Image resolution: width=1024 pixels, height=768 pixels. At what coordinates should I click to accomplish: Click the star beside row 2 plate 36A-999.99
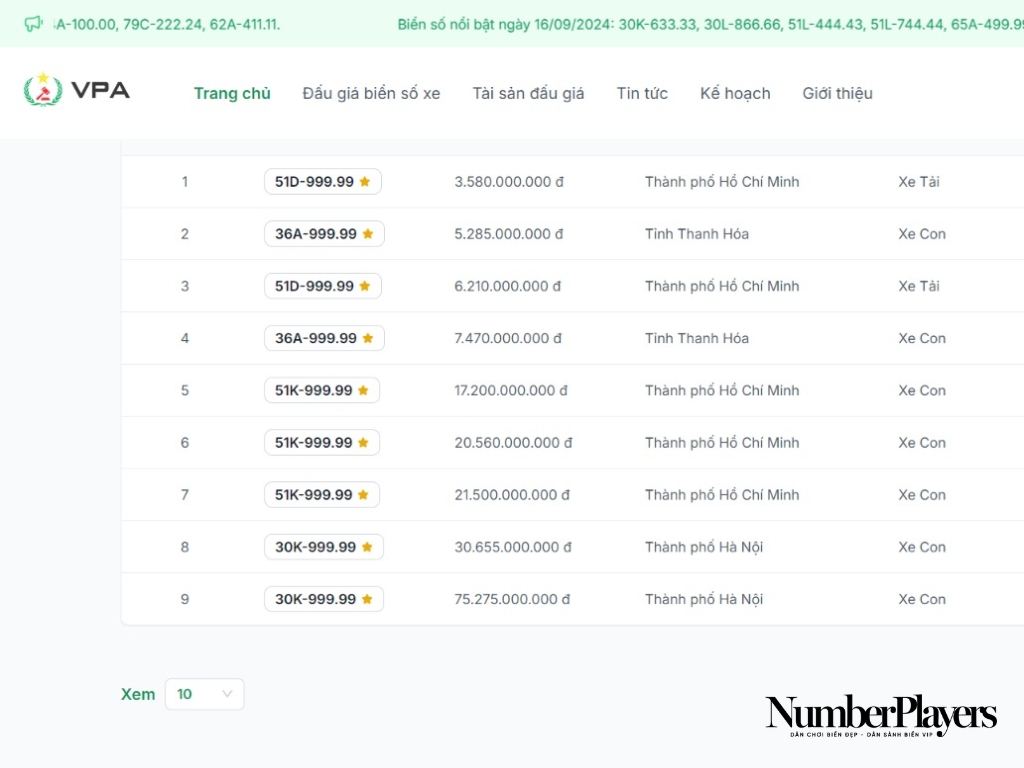point(368,234)
